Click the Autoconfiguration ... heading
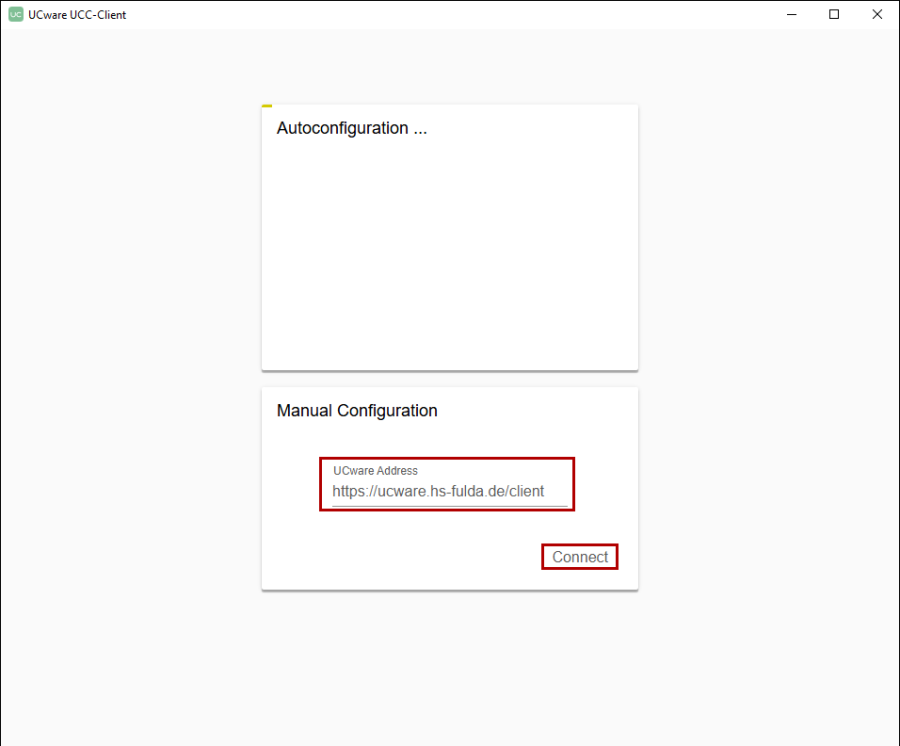Viewport: 900px width, 746px height. [352, 128]
